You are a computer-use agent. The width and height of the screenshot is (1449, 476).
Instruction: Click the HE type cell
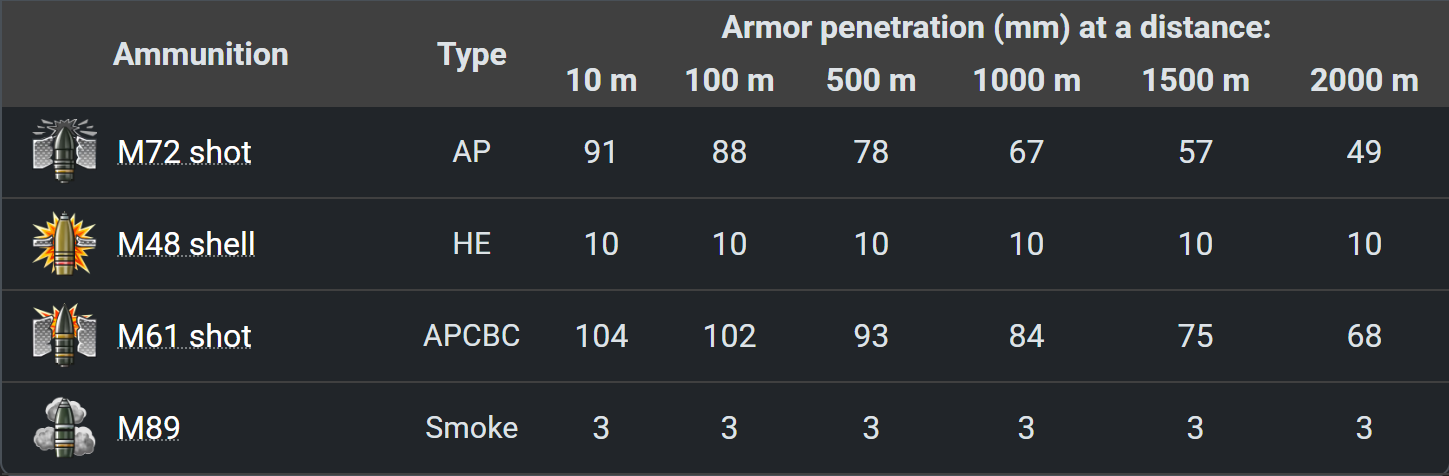tap(472, 244)
